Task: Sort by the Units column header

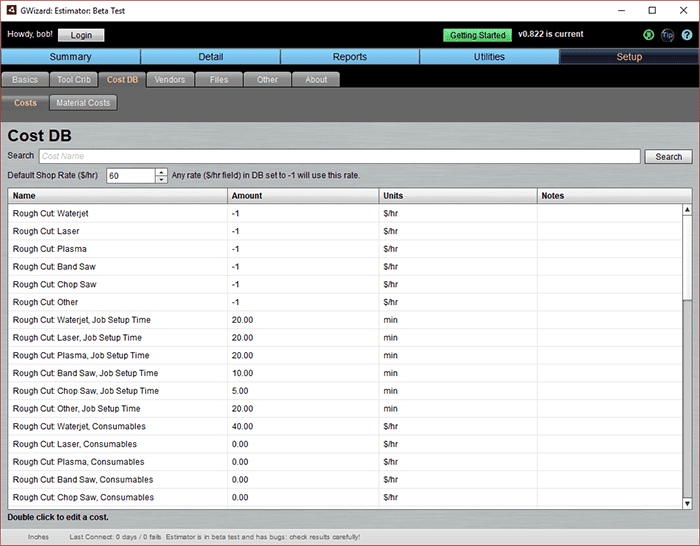Action: (x=458, y=196)
